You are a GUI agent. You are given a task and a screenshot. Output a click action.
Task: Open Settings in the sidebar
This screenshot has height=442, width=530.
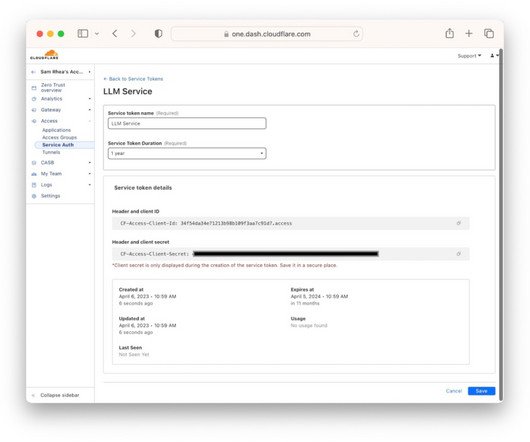coord(50,196)
